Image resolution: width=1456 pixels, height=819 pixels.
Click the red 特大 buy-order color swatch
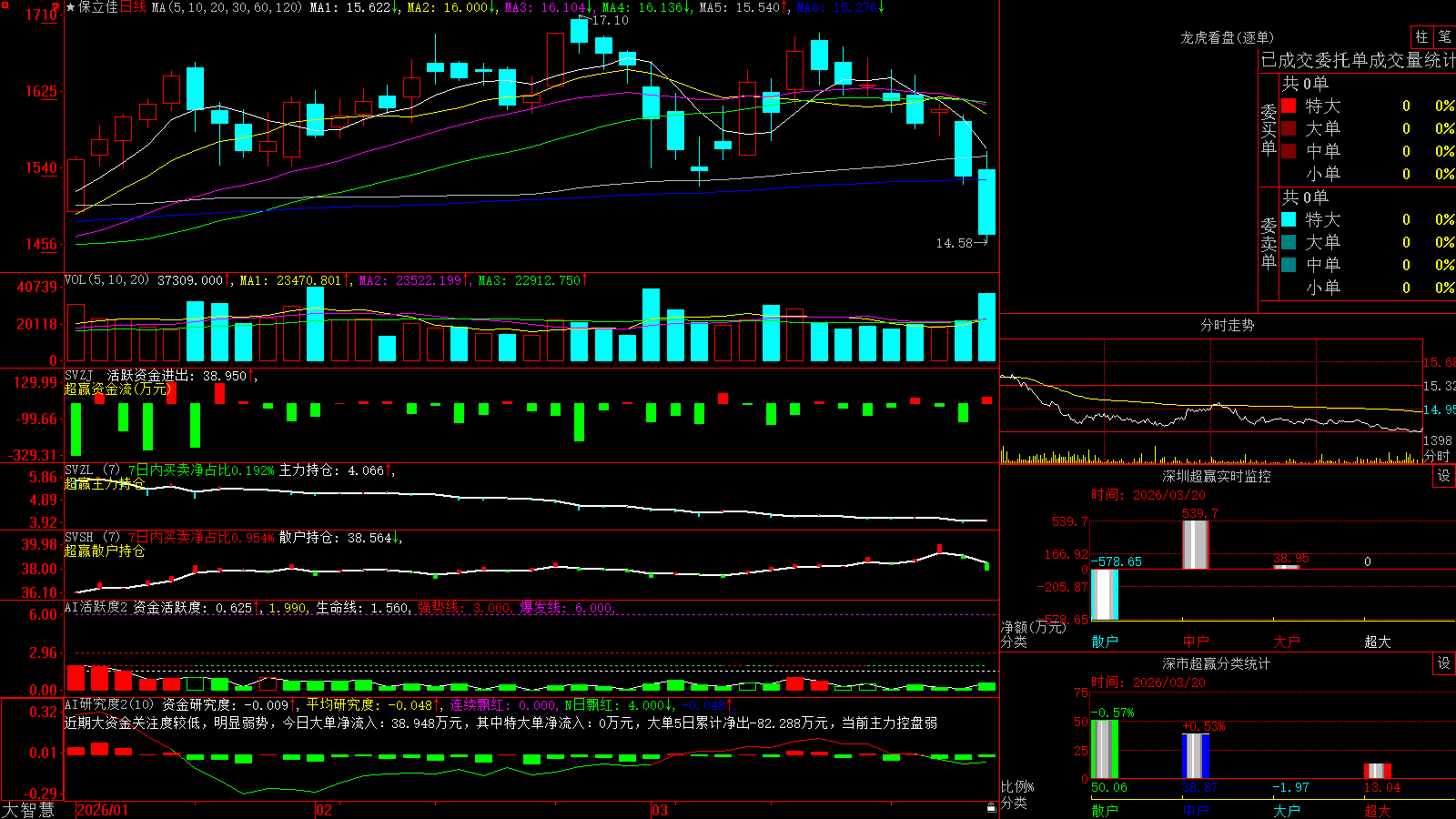[1289, 106]
